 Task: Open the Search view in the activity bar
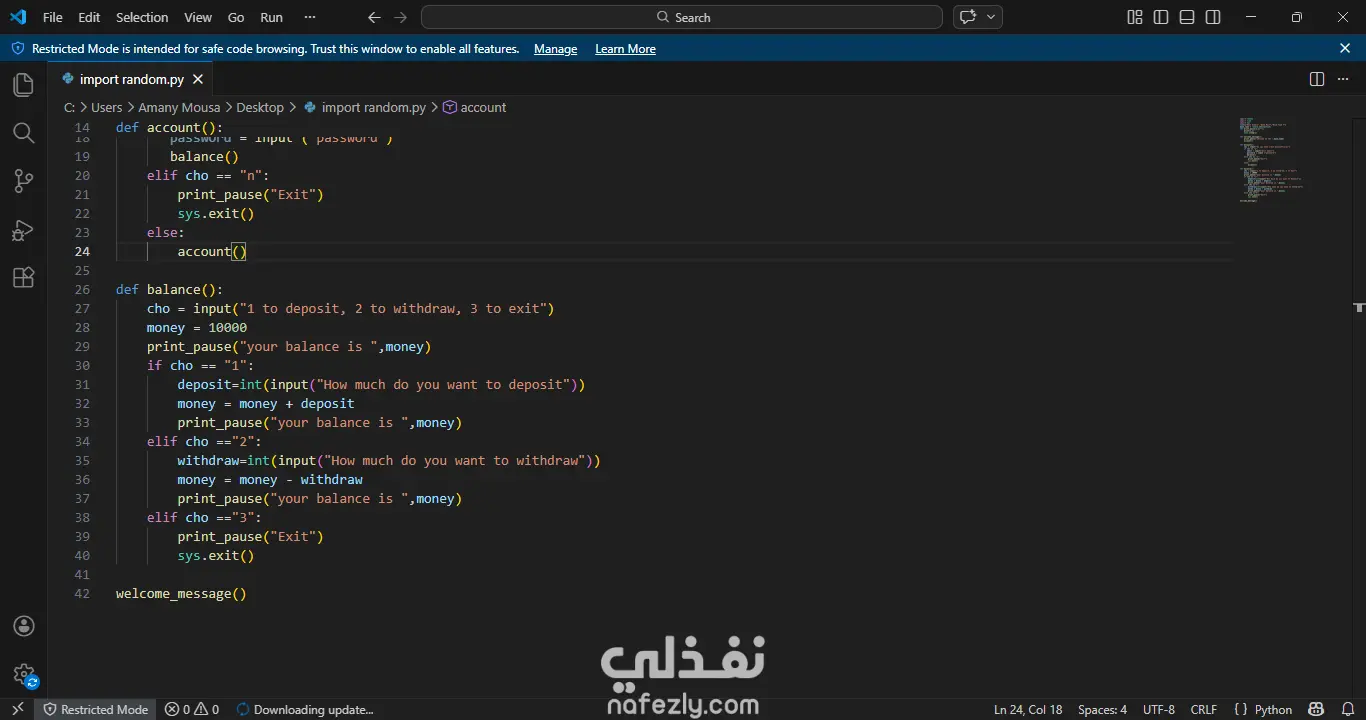click(x=23, y=133)
